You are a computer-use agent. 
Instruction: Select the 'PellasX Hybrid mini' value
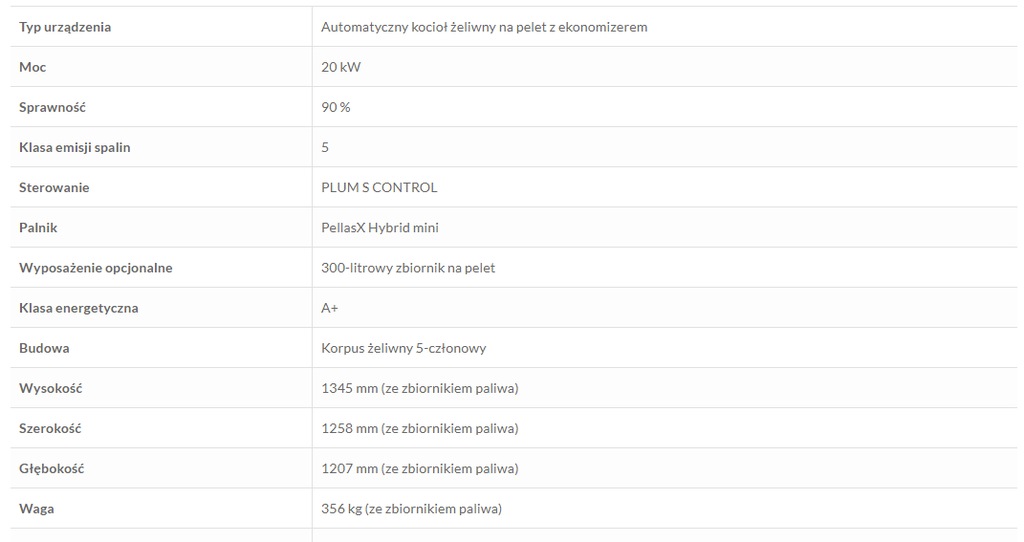[380, 228]
